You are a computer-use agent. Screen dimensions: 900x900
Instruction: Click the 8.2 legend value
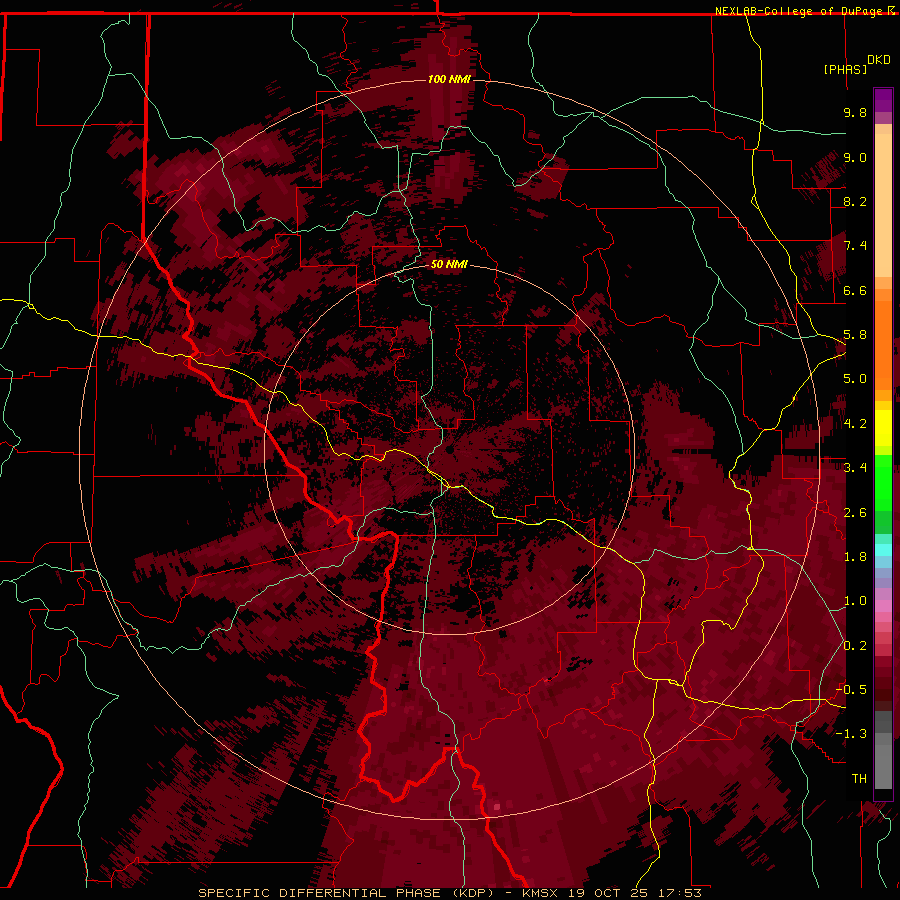point(855,201)
